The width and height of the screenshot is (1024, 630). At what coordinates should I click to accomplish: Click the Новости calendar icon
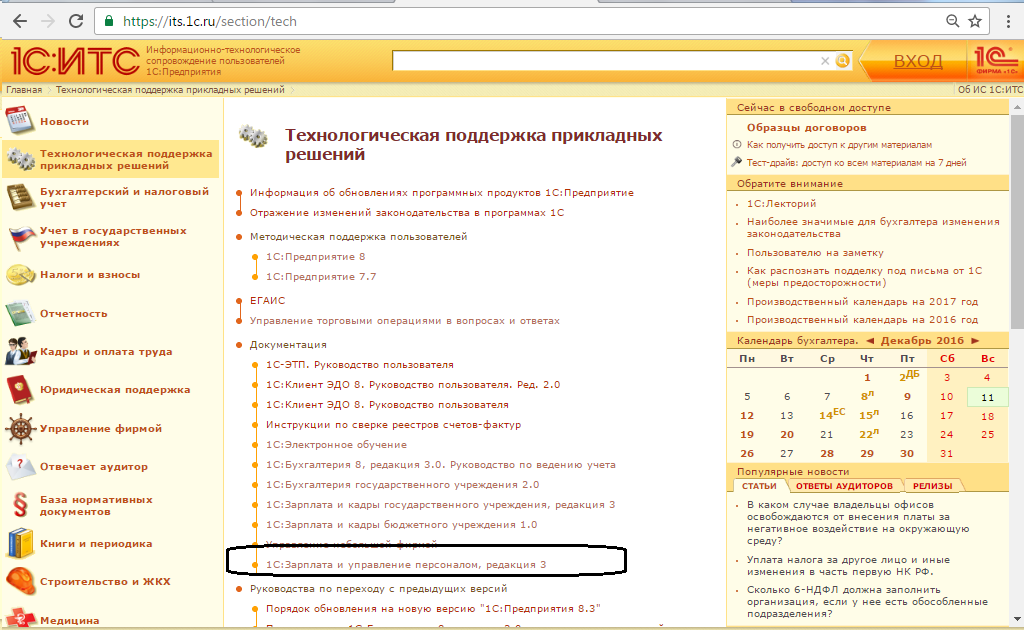tap(20, 120)
